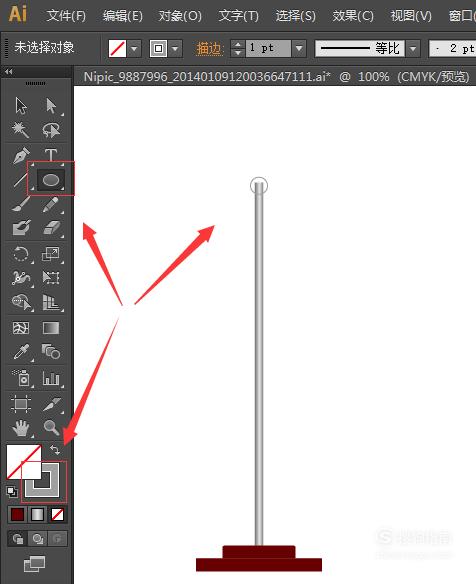
Task: Adjust the stroke weight stepper arrows
Action: [238, 48]
